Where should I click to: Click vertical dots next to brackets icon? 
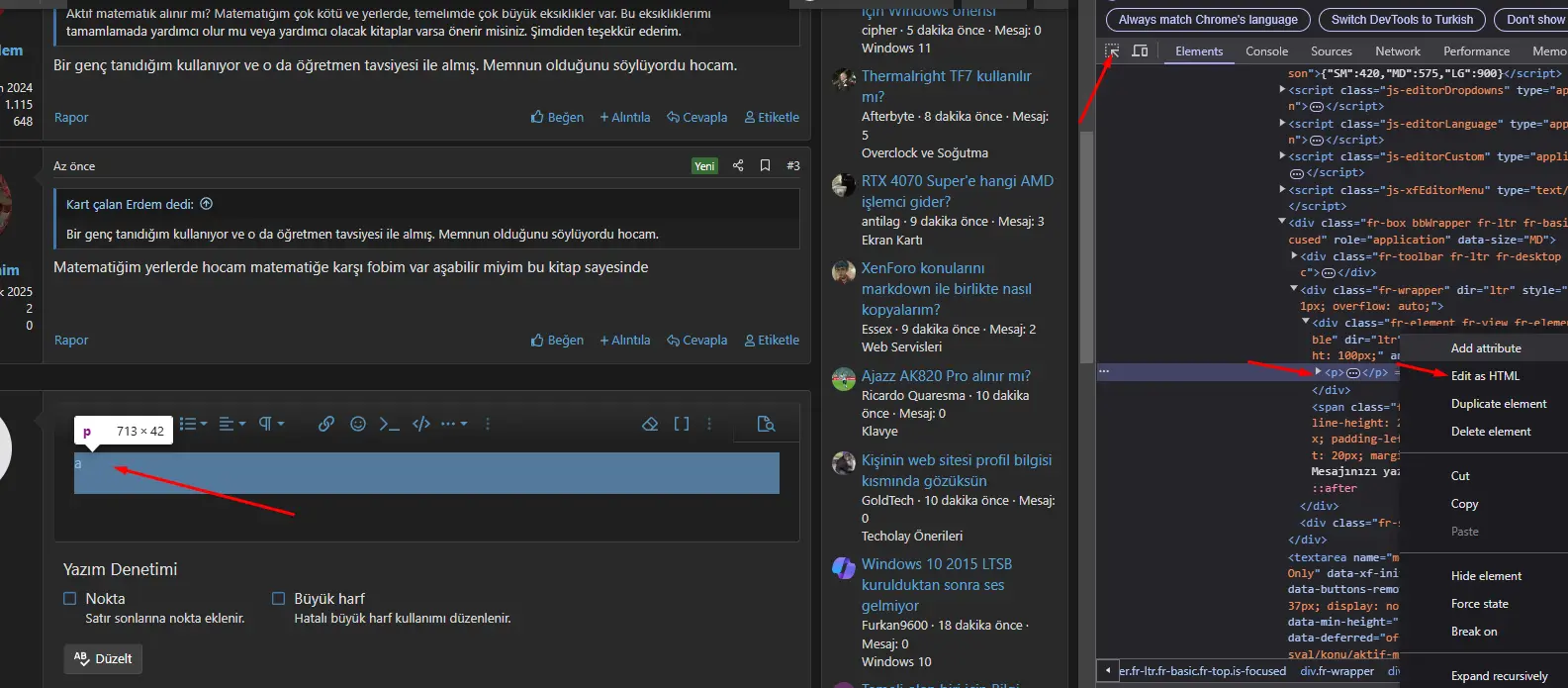[x=709, y=424]
